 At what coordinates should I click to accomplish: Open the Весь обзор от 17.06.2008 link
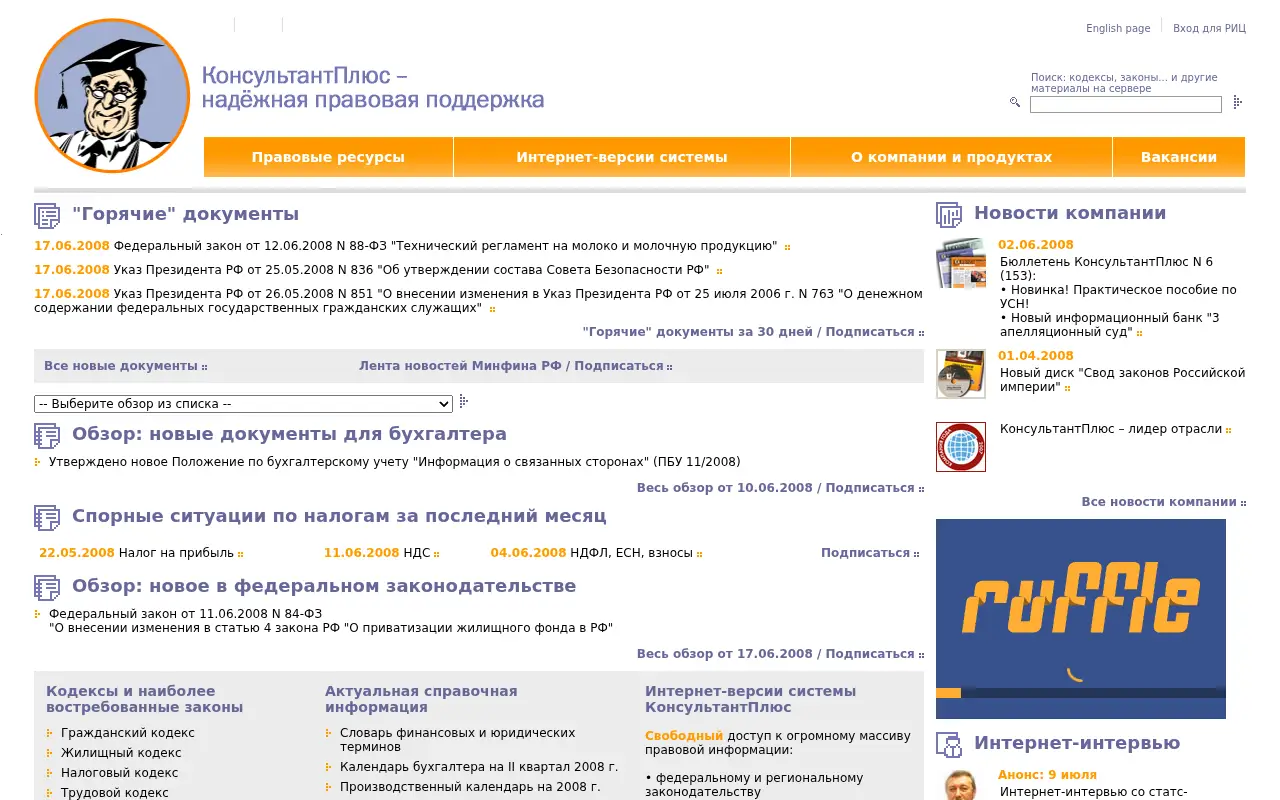[x=725, y=654]
